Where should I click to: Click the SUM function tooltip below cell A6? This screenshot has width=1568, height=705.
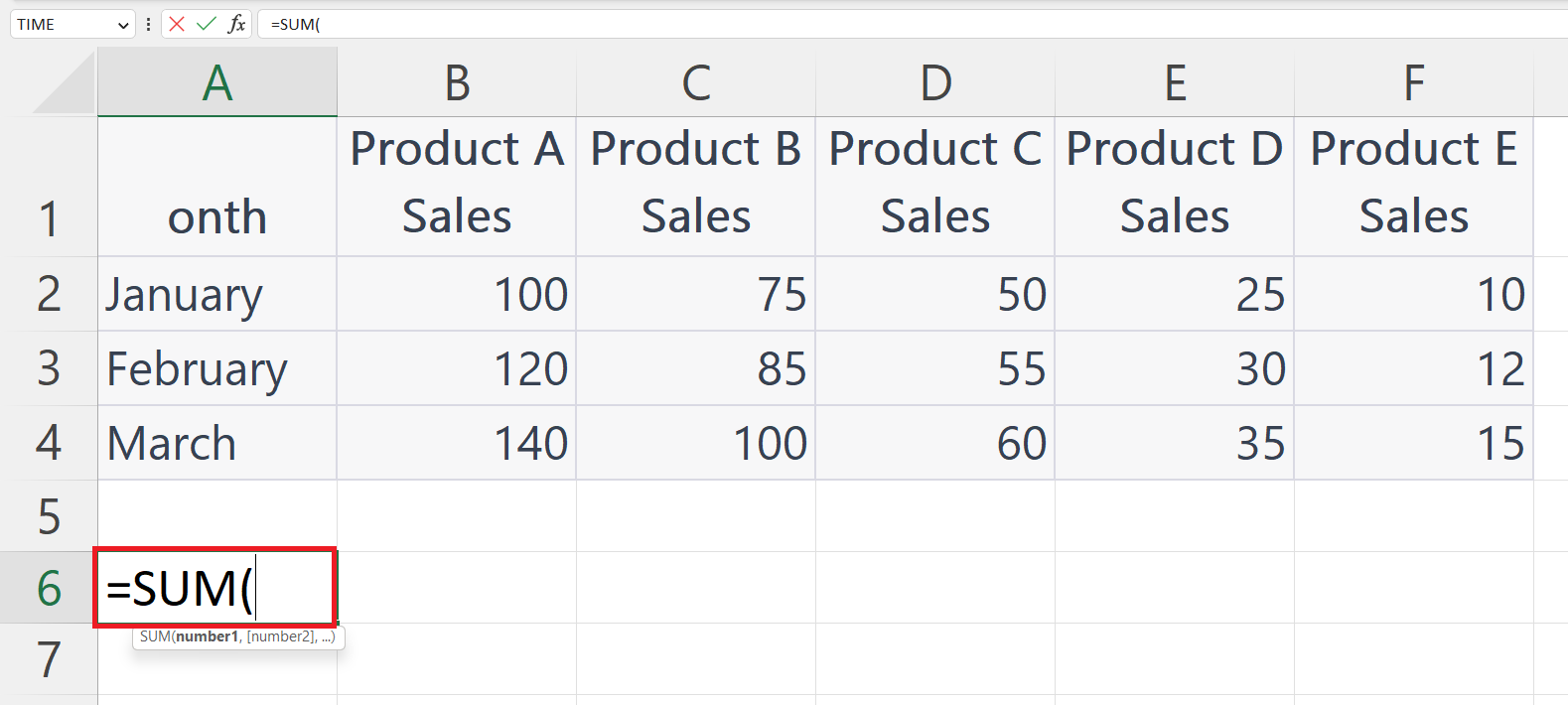coord(237,636)
